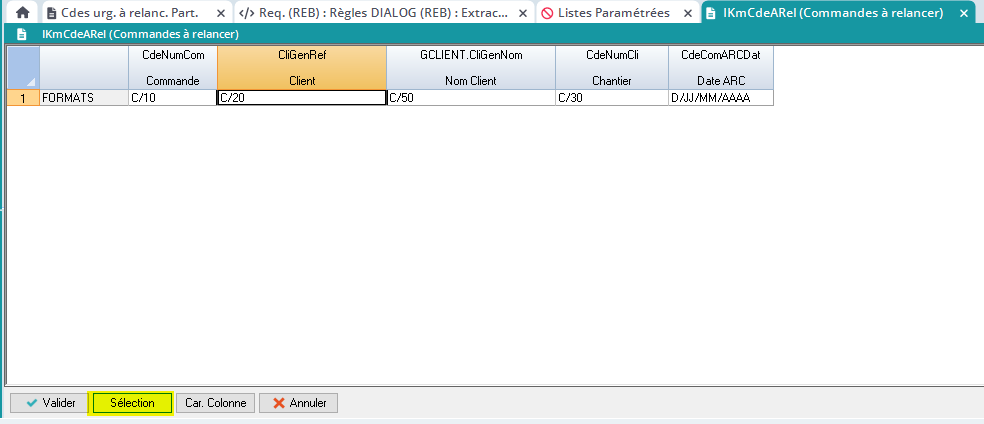Close the 'Cdes urg. à relanc. Part.' tab
984x424 pixels.
coord(221,14)
